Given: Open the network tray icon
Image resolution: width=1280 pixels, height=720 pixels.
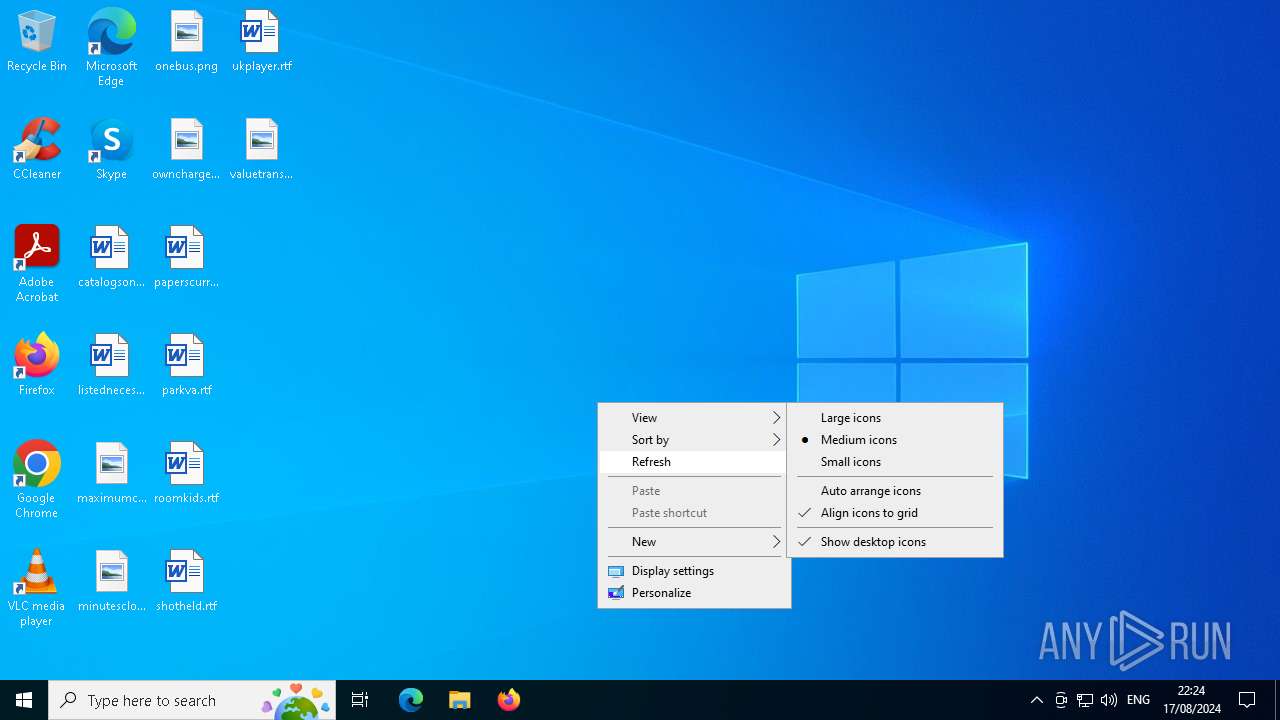Looking at the screenshot, I should point(1084,700).
